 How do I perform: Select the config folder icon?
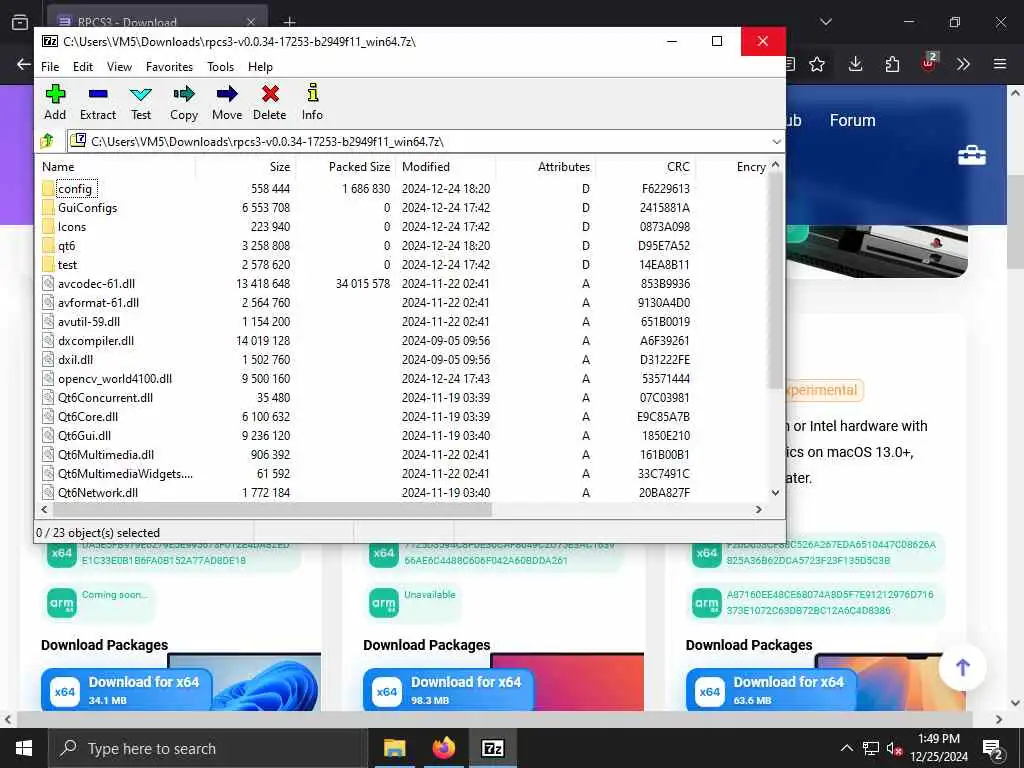coord(48,189)
